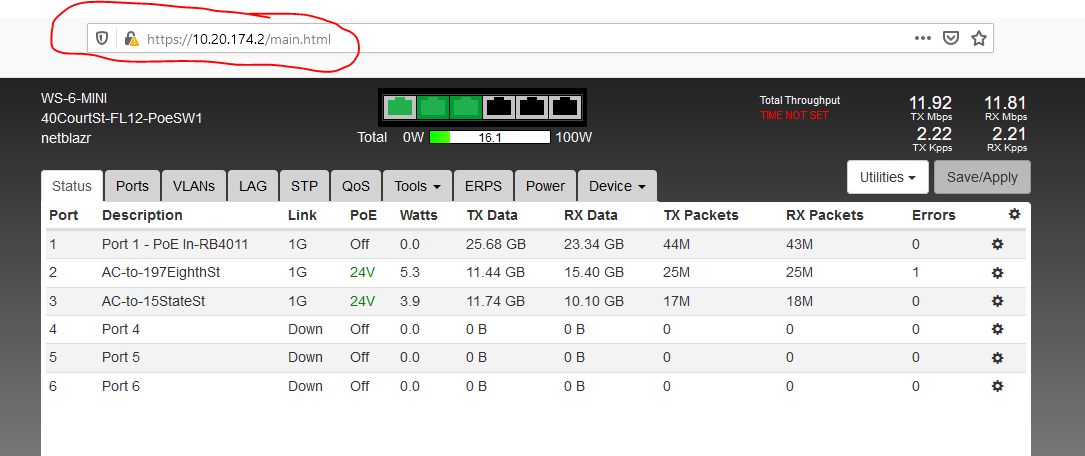Click the fourth black port icon
The height and width of the screenshot is (456, 1085).
point(499,106)
